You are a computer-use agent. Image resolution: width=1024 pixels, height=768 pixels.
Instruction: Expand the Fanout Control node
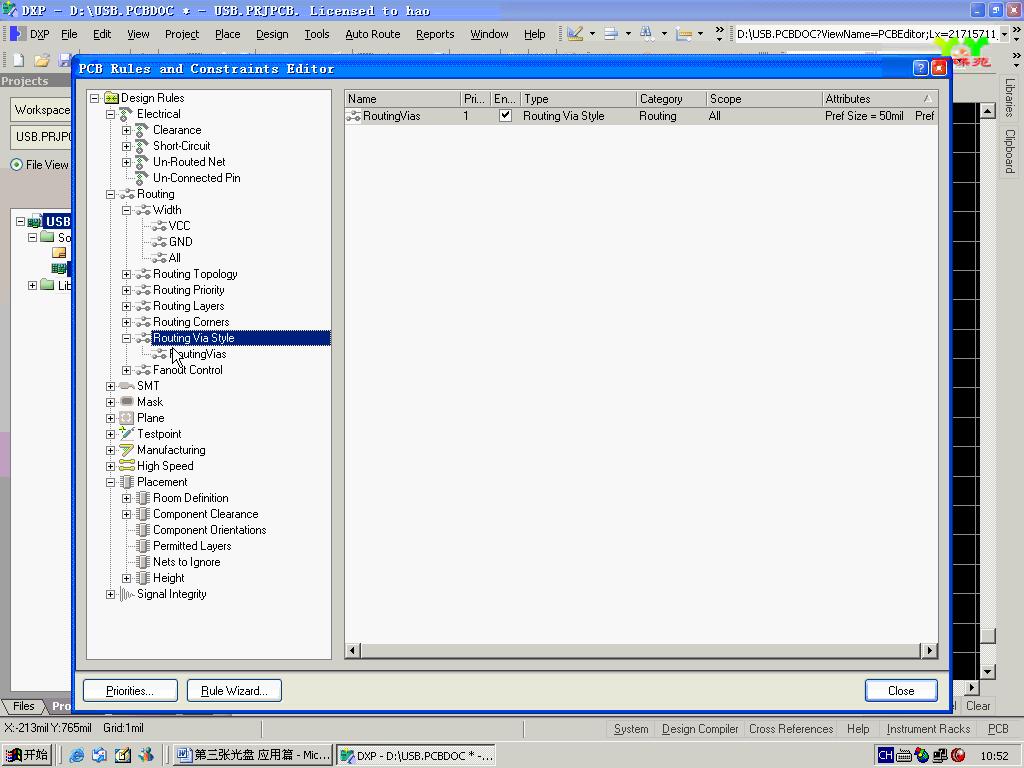(x=127, y=370)
